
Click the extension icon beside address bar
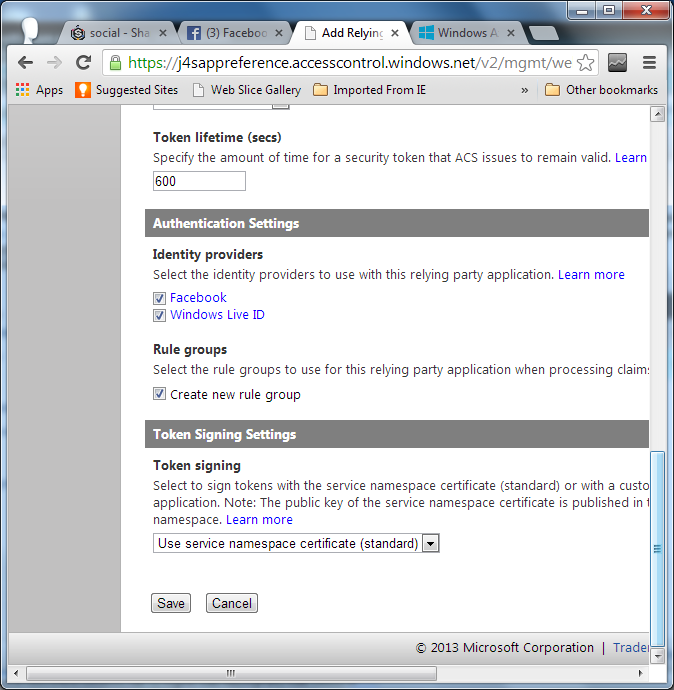pos(617,63)
